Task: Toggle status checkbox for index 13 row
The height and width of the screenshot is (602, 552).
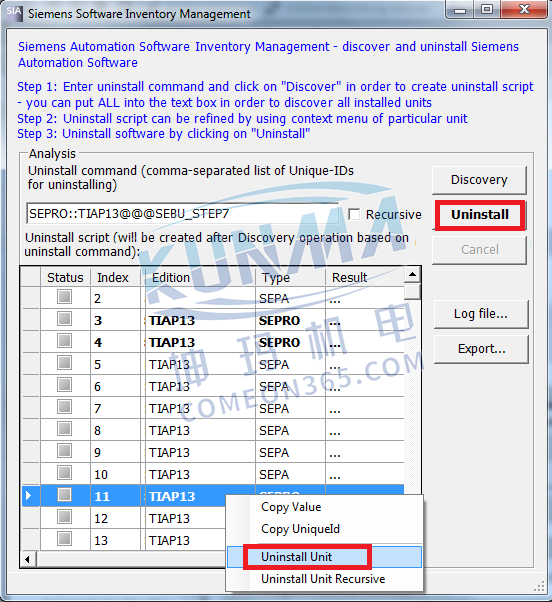Action: [64, 538]
